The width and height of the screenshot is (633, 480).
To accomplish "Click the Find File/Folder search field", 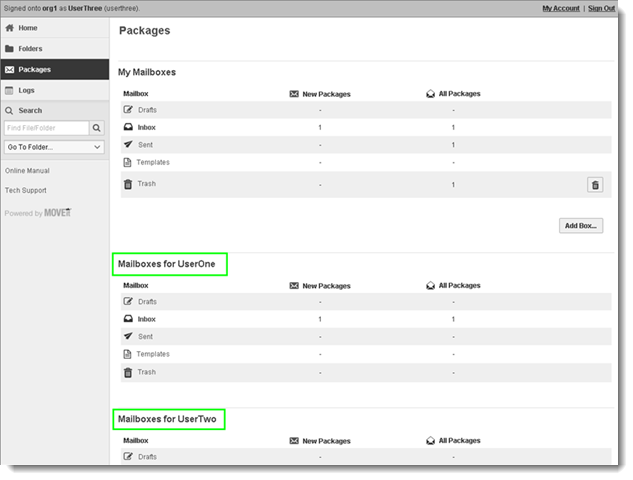I will 46,128.
